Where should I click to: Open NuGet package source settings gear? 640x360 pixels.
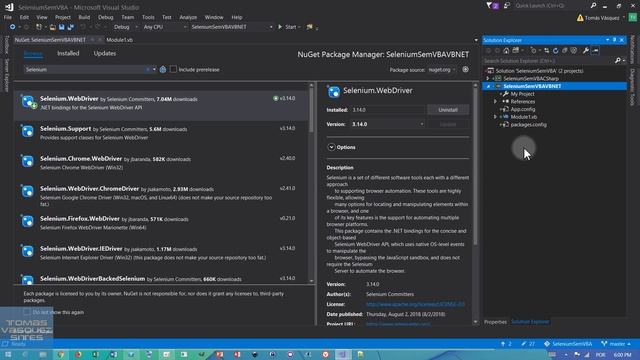click(465, 69)
